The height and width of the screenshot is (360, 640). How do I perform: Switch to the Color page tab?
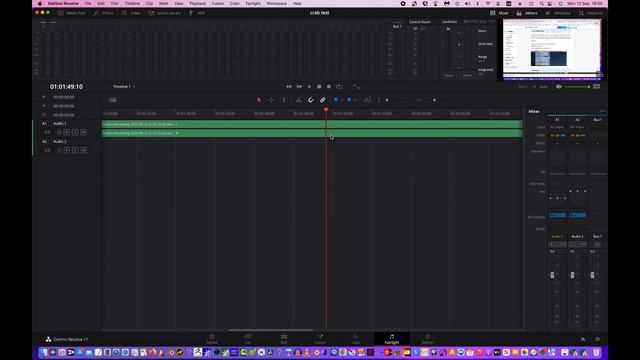(356, 339)
